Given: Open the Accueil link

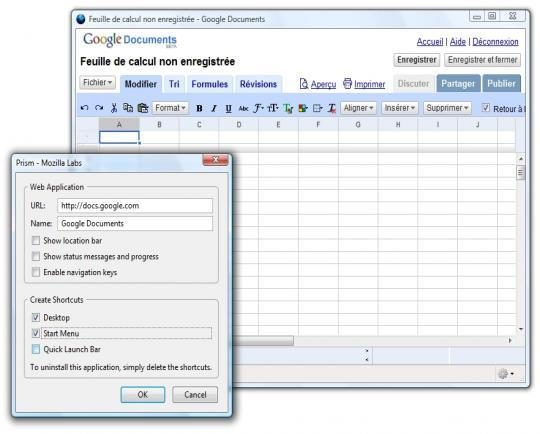Looking at the screenshot, I should pyautogui.click(x=430, y=42).
